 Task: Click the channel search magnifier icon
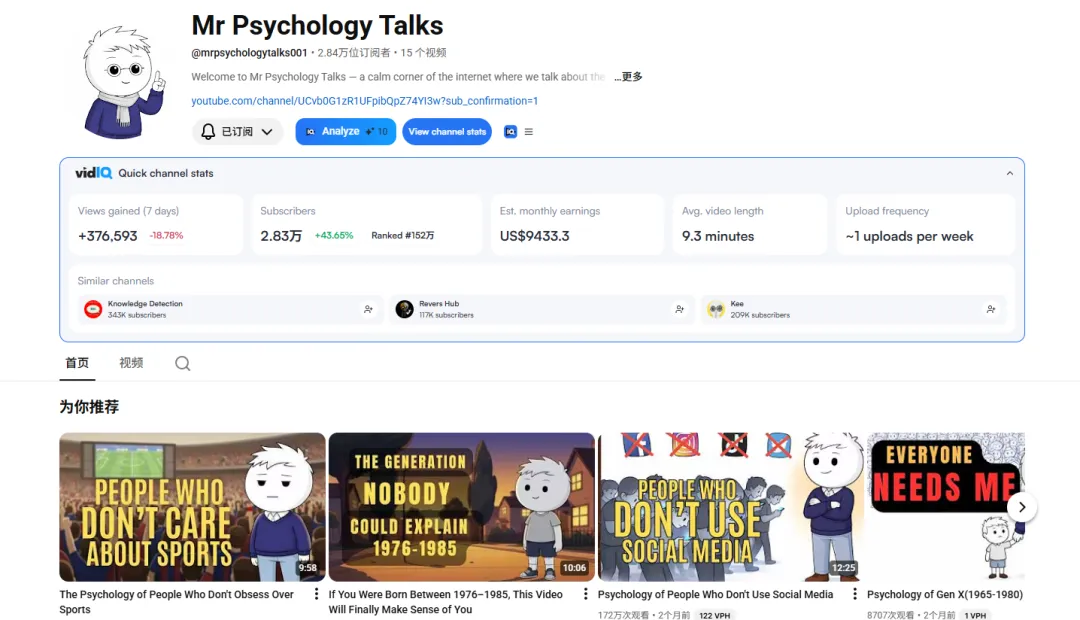pyautogui.click(x=183, y=364)
